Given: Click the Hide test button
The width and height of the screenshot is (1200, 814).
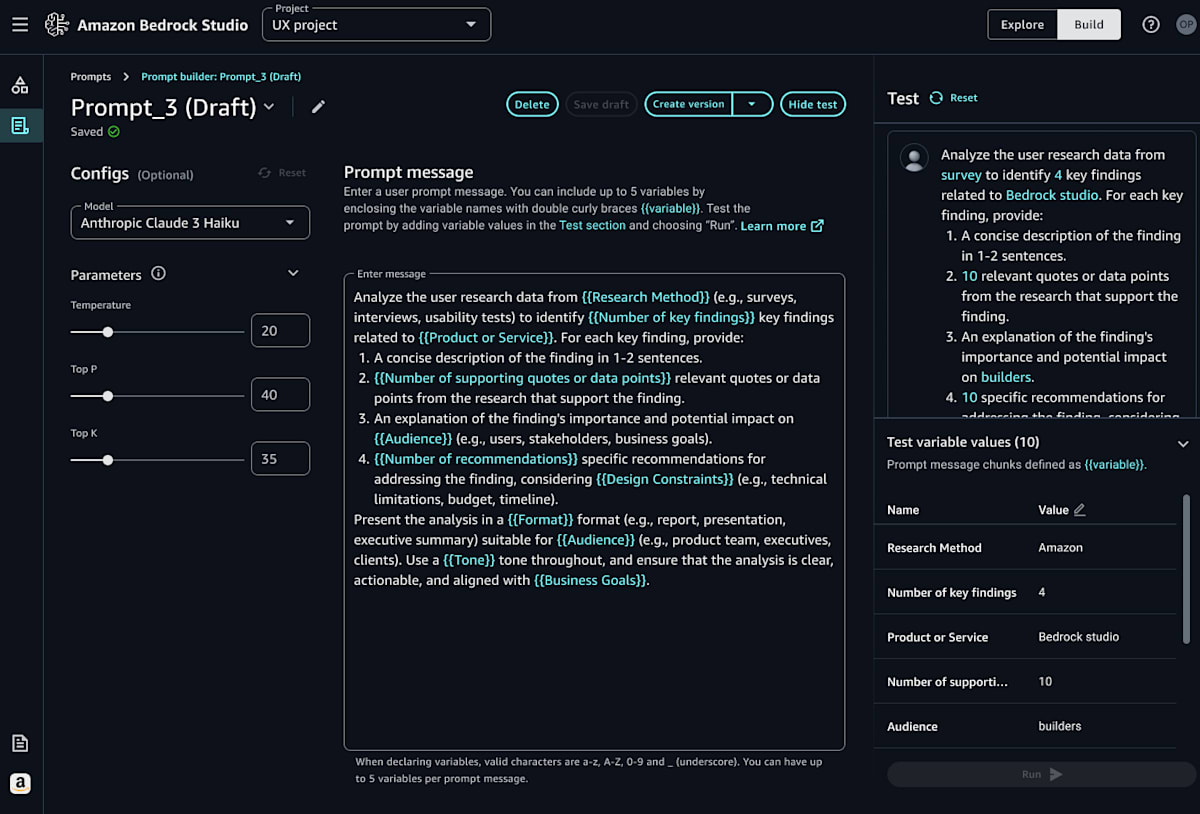Looking at the screenshot, I should click(813, 104).
